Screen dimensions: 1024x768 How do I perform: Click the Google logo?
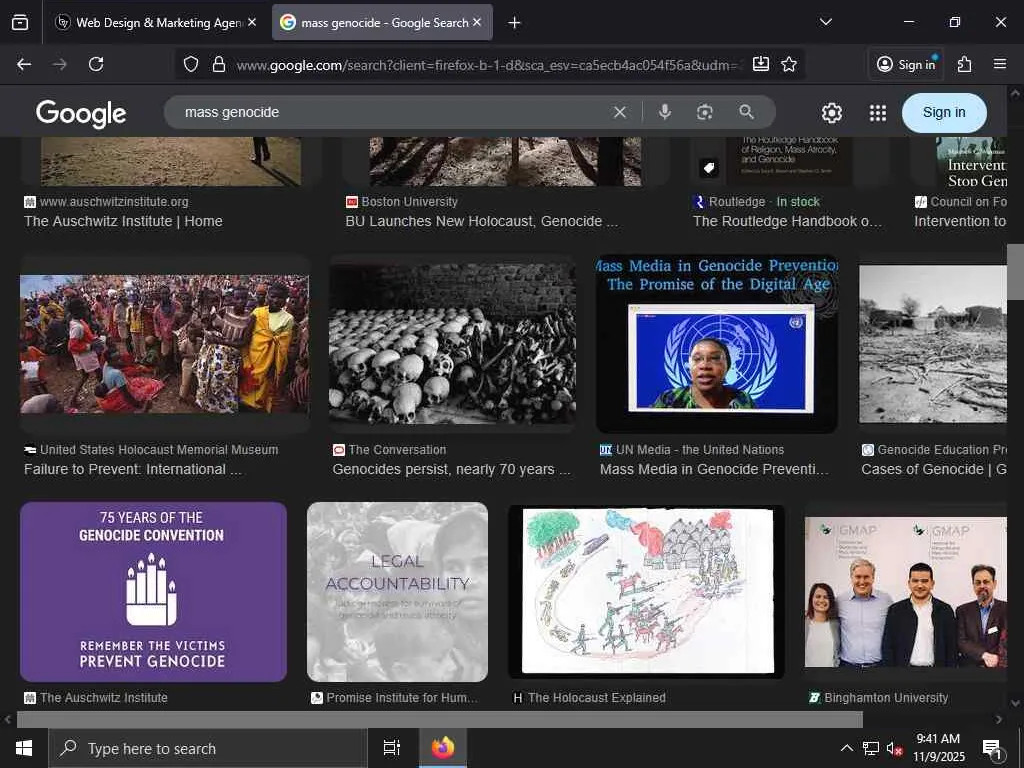(81, 114)
